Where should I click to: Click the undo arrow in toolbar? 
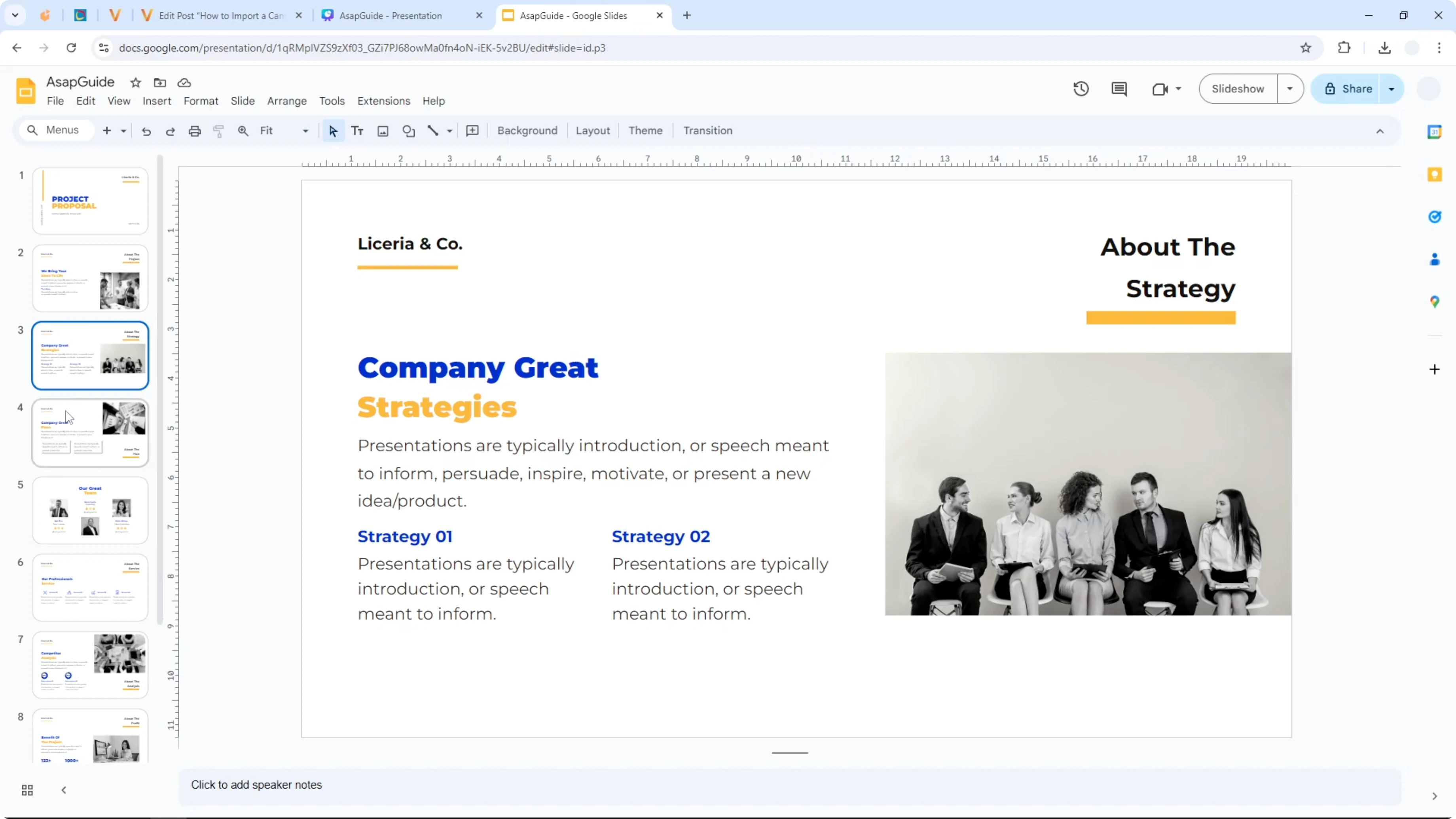[x=146, y=131]
